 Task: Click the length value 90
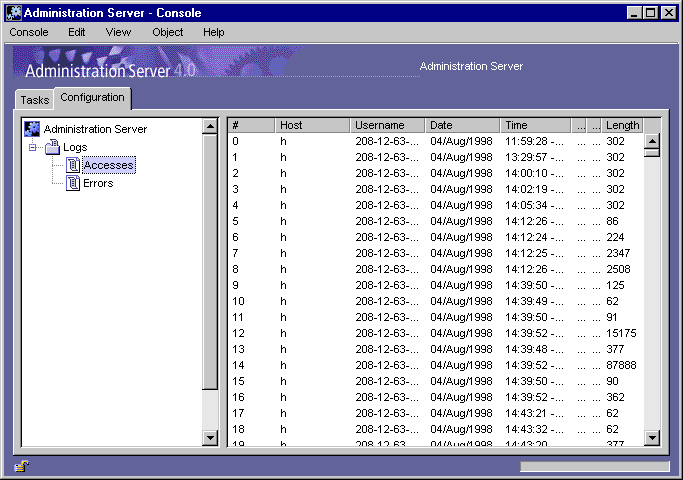612,381
